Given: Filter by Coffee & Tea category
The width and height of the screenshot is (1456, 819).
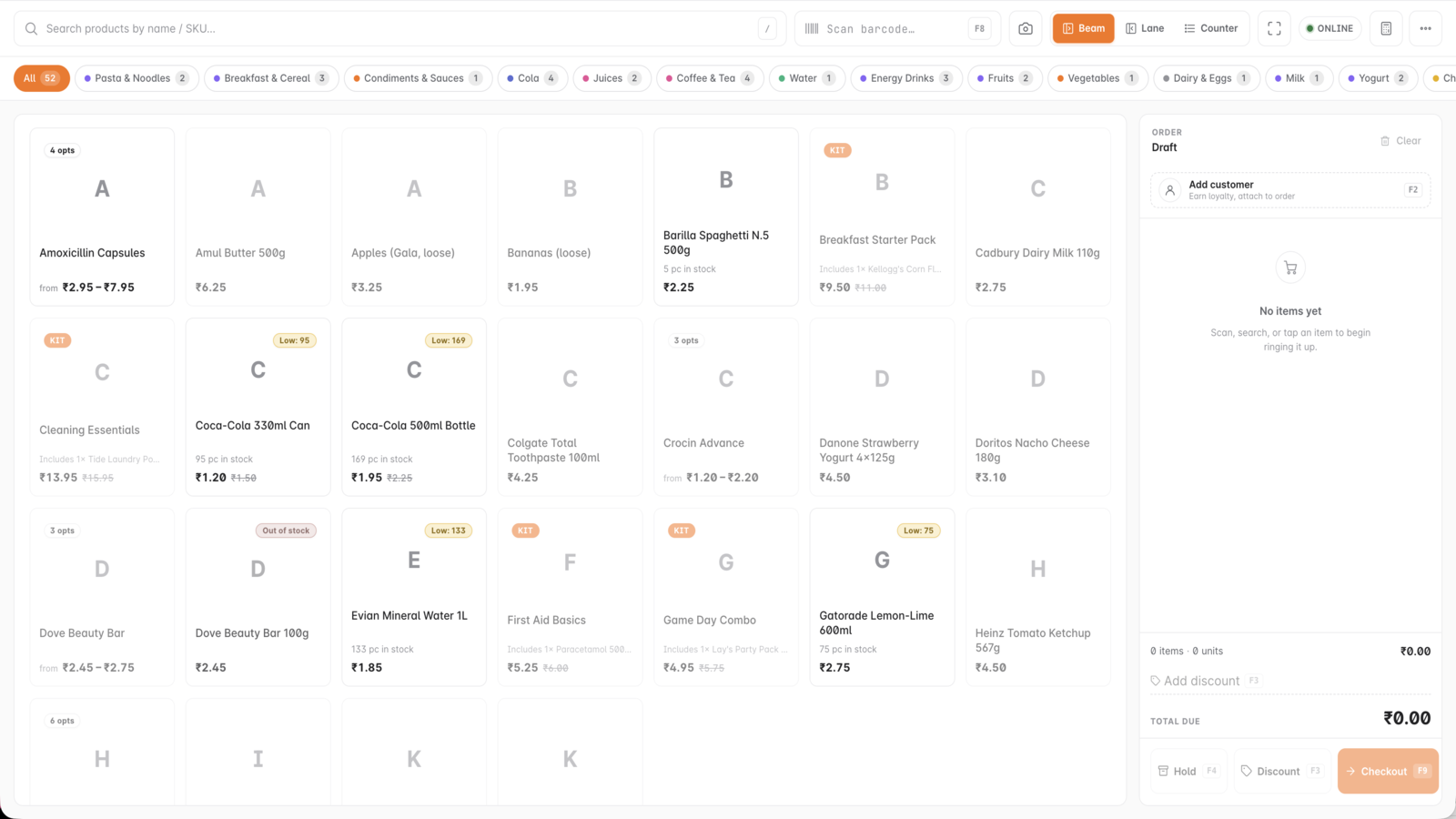Looking at the screenshot, I should click(710, 78).
